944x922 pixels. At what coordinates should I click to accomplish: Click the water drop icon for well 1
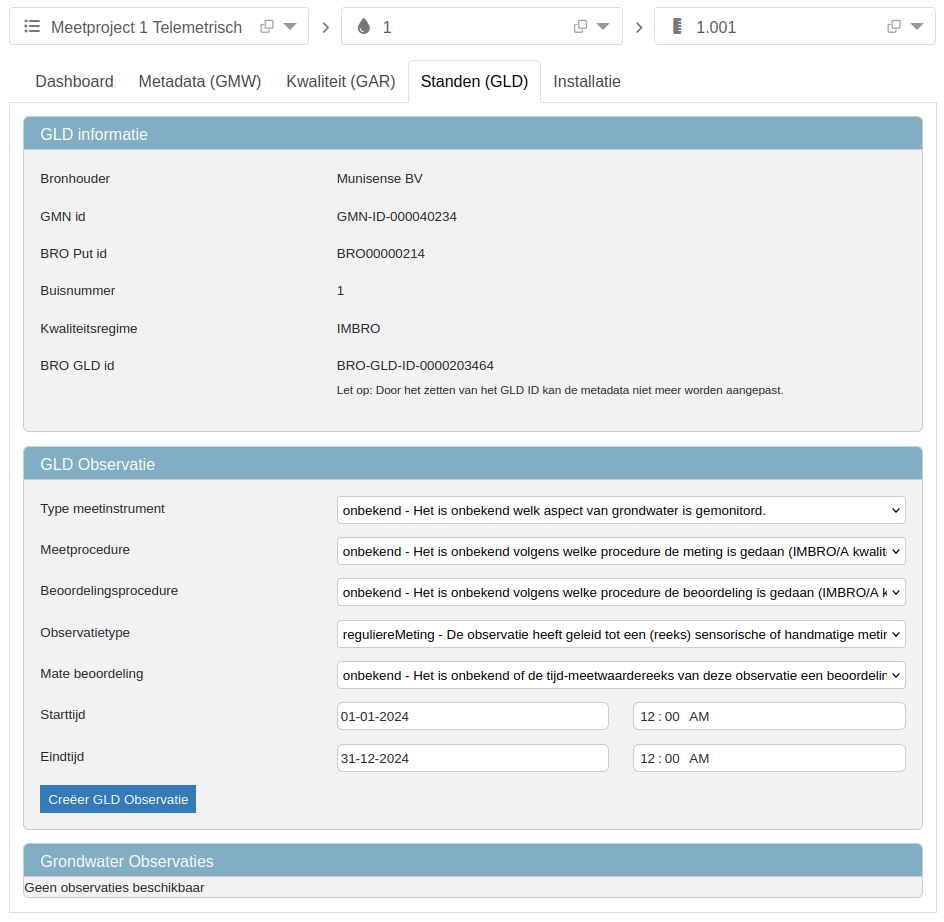363,27
